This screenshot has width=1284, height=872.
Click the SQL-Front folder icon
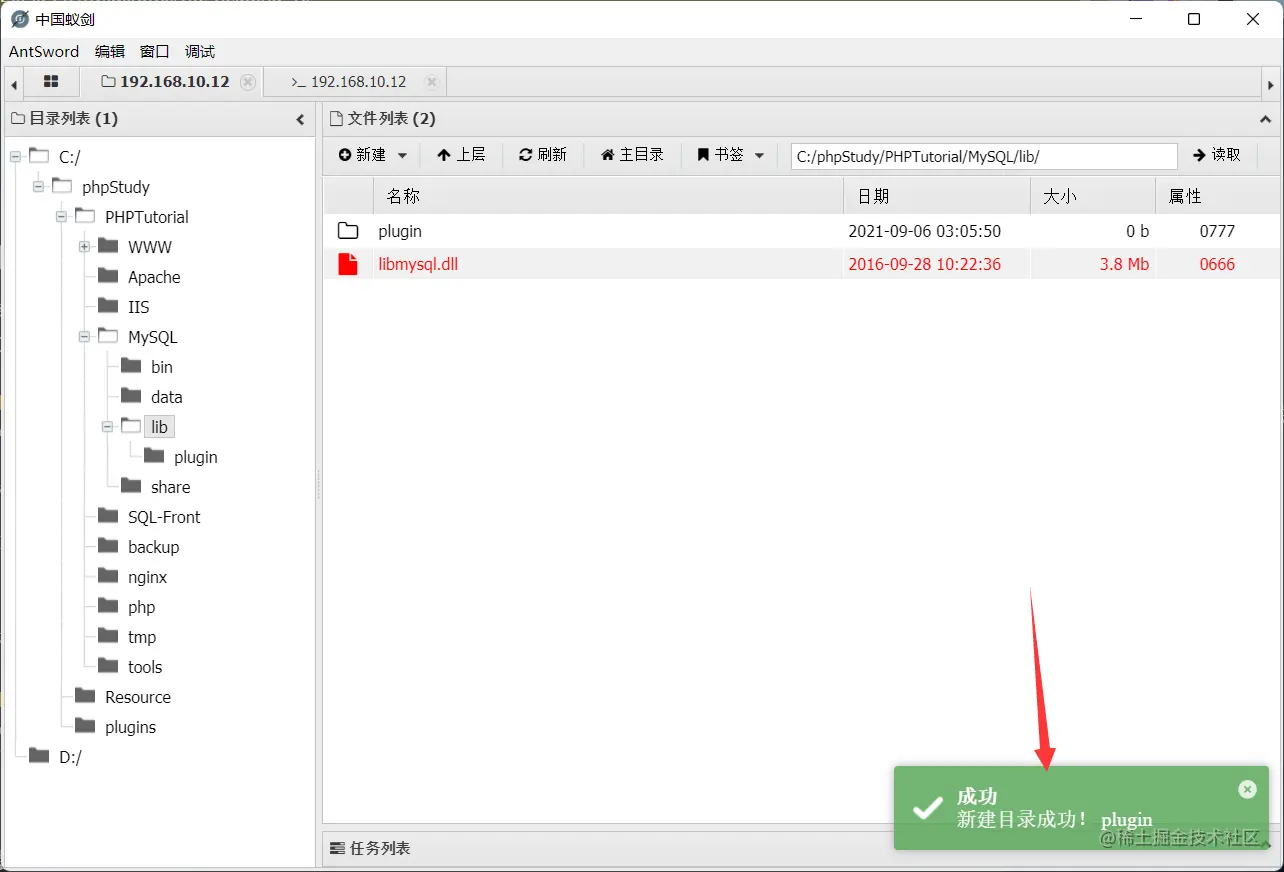click(108, 516)
